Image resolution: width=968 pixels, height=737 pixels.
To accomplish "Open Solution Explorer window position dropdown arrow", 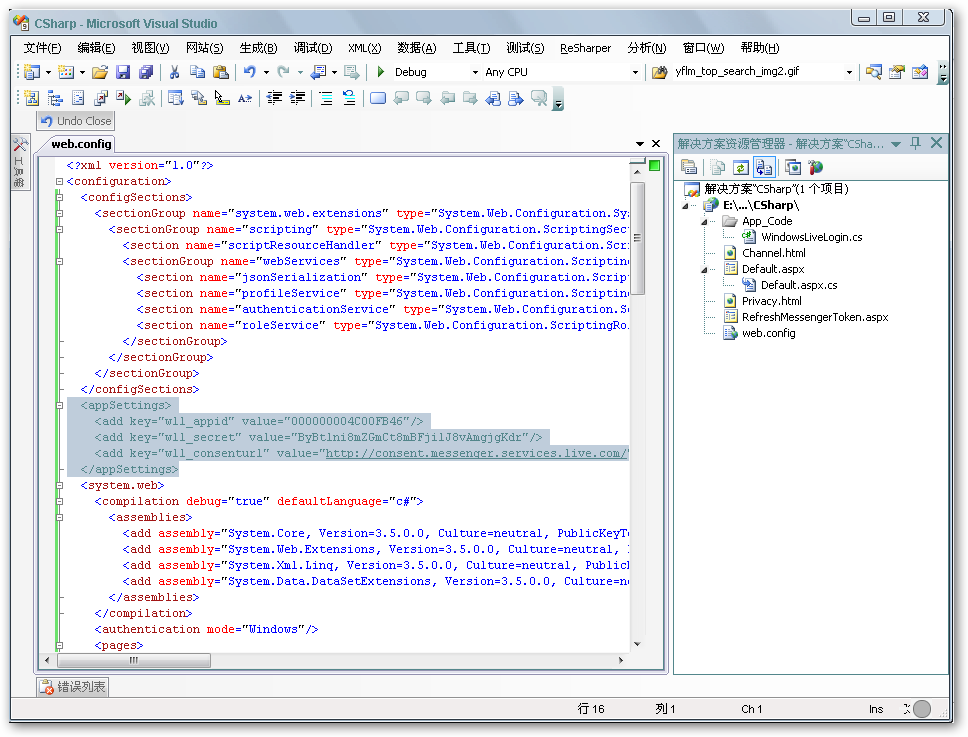I will (x=896, y=144).
